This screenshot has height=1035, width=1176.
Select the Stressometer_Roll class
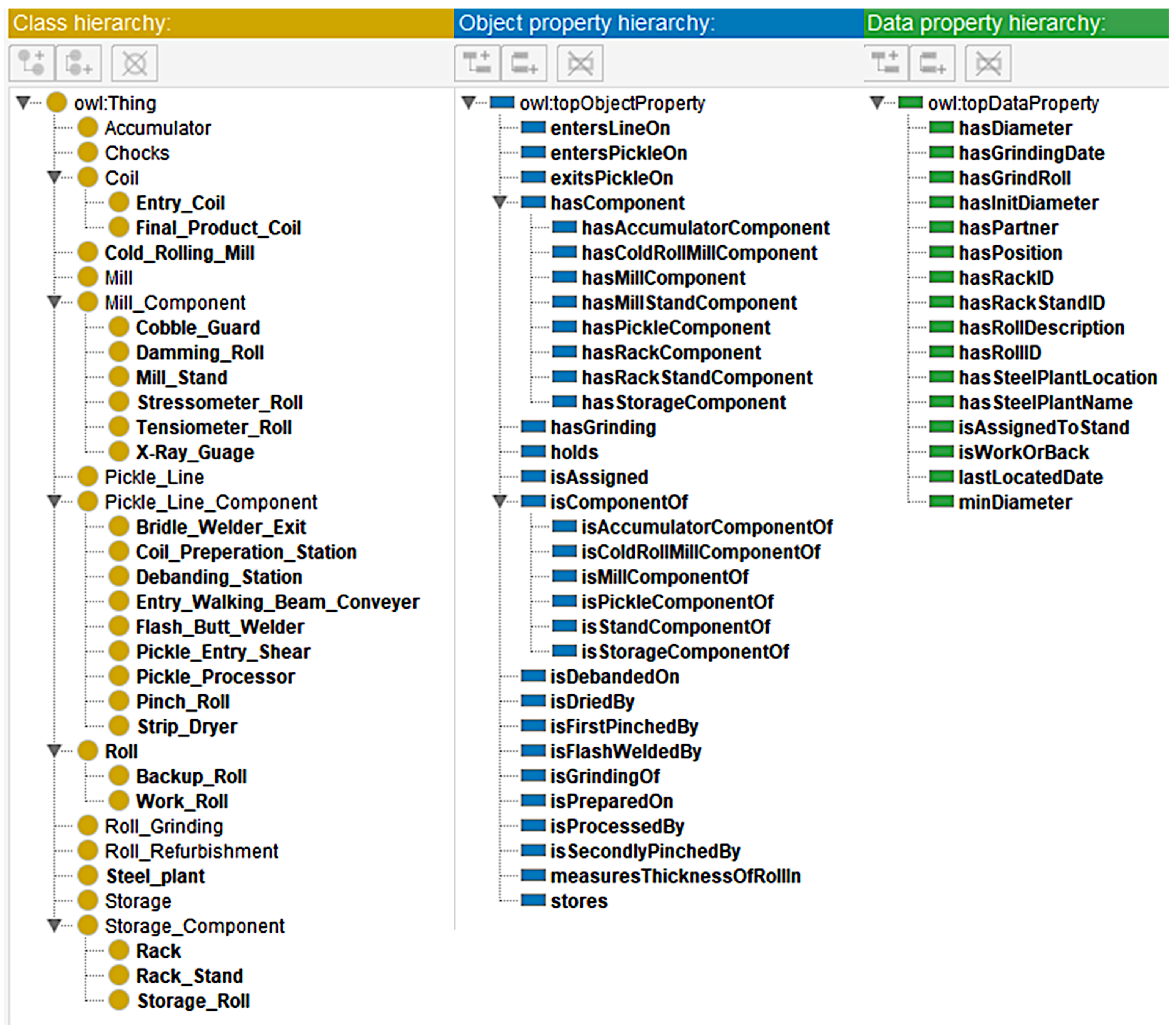(x=219, y=402)
